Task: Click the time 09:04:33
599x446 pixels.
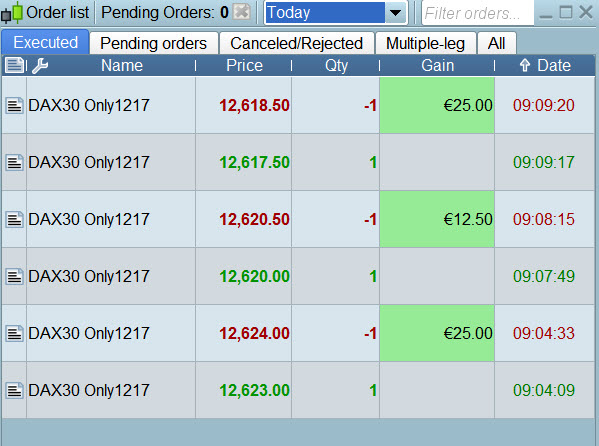Action: click(544, 333)
